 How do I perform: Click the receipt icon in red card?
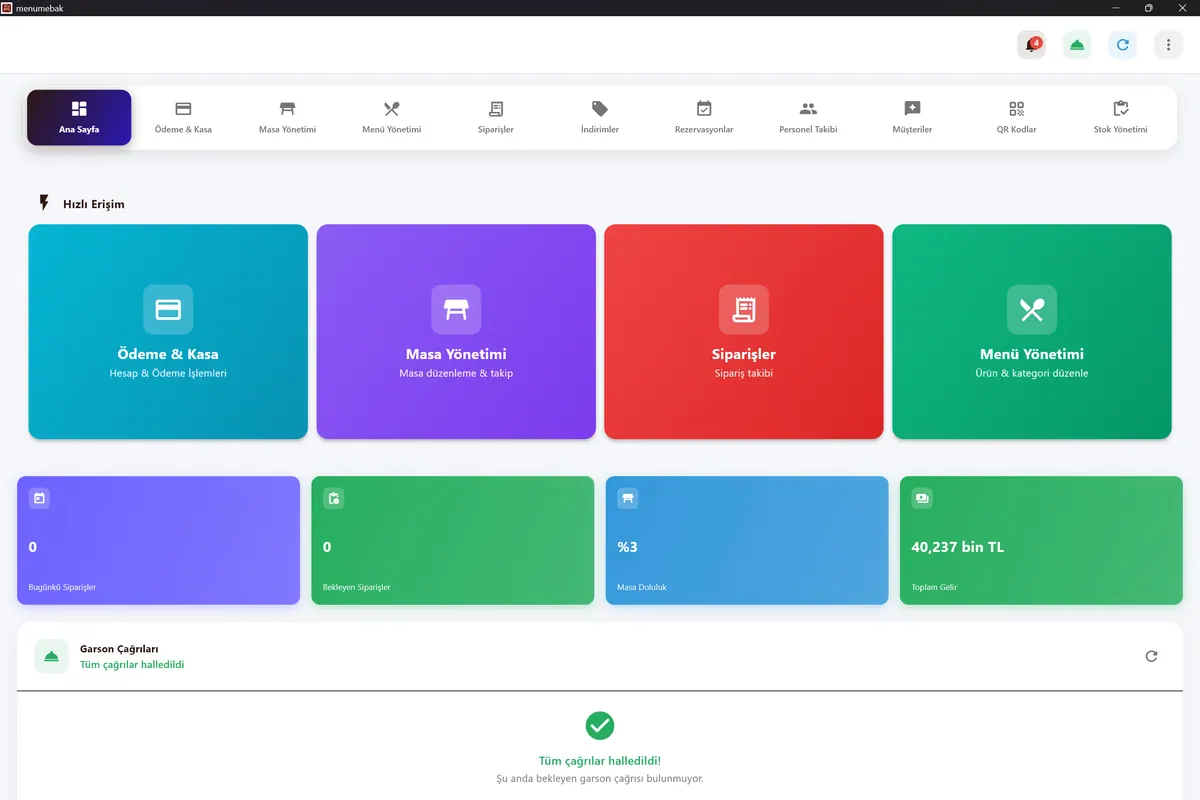(x=744, y=310)
